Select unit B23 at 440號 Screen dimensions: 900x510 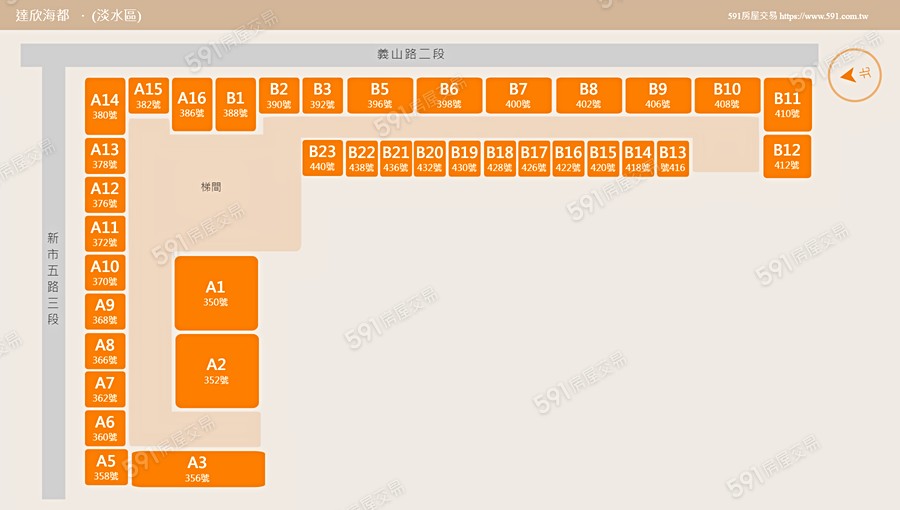click(x=322, y=158)
